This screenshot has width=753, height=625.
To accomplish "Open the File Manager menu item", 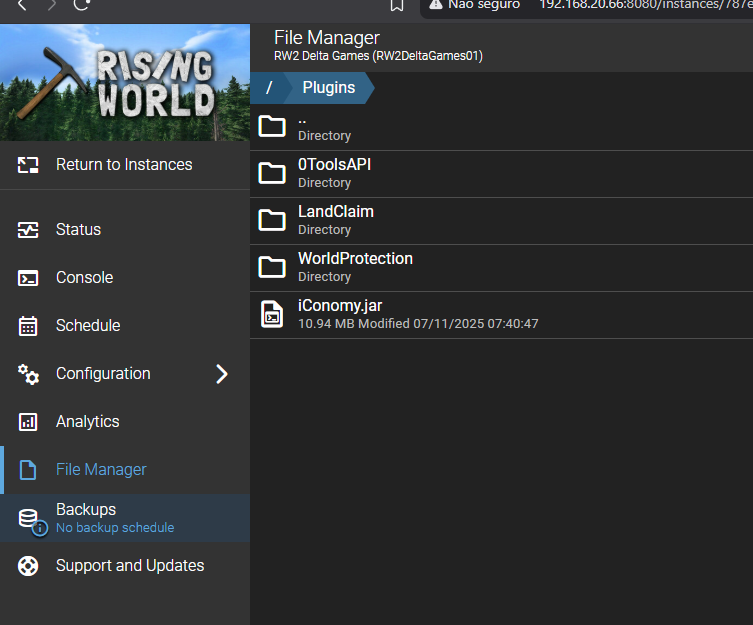I will pyautogui.click(x=101, y=470).
